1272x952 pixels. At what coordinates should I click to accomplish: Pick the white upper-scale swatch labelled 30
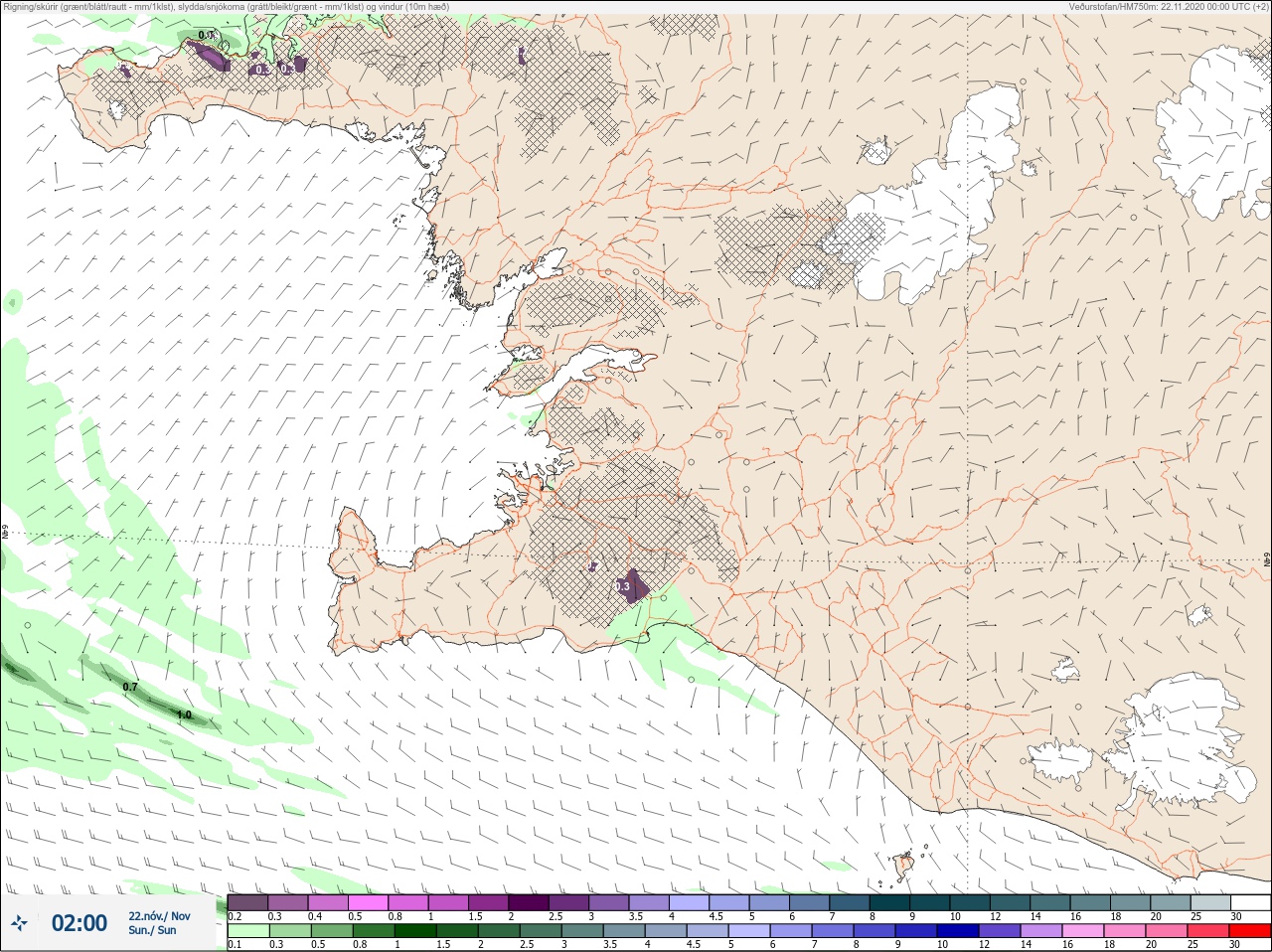point(1250,903)
